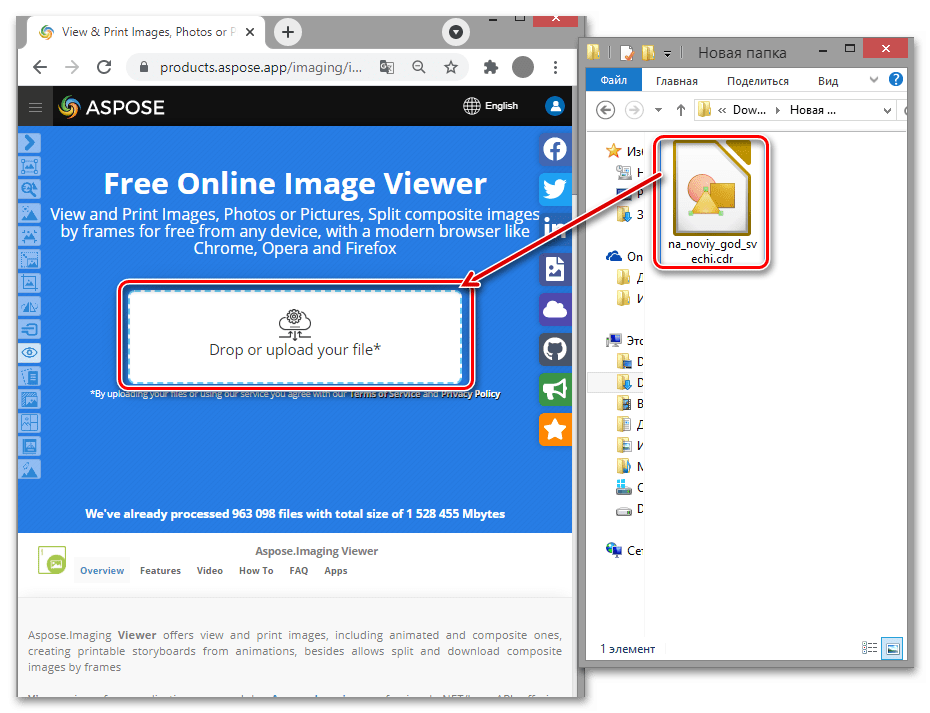Expand the Explorer ribbon with the chevron

pos(874,79)
